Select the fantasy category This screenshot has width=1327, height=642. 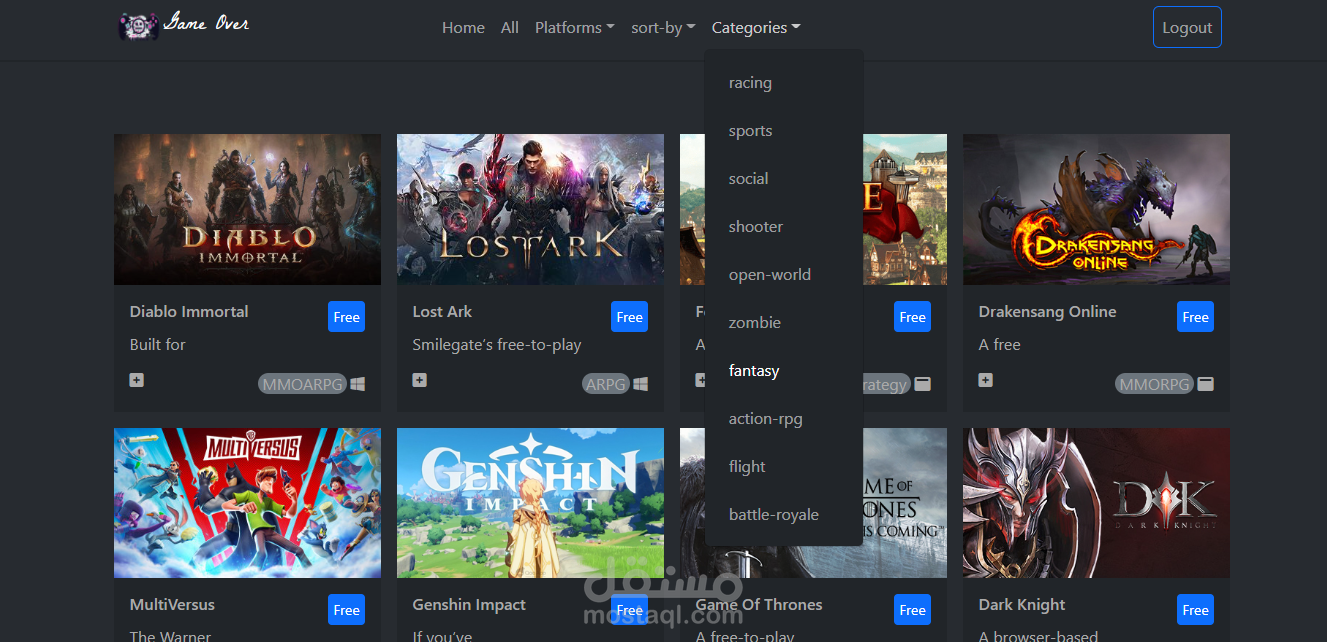784,371
